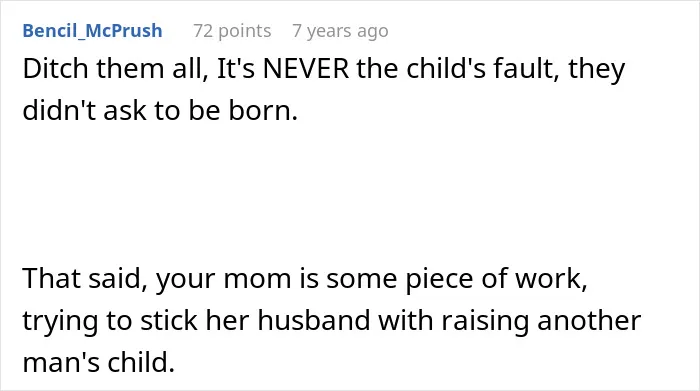Click the phrase didn't ask to be born
The height and width of the screenshot is (391, 700).
pos(160,110)
